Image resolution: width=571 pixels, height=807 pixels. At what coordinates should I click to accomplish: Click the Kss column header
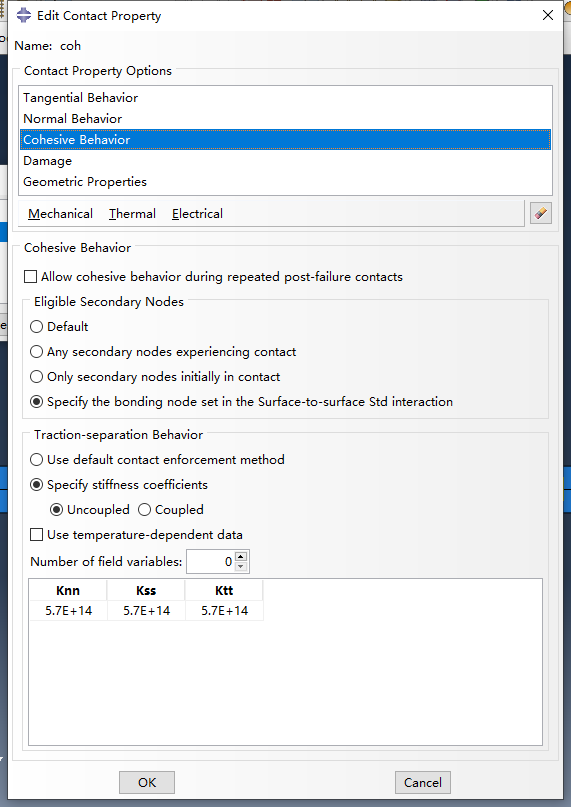pos(146,590)
